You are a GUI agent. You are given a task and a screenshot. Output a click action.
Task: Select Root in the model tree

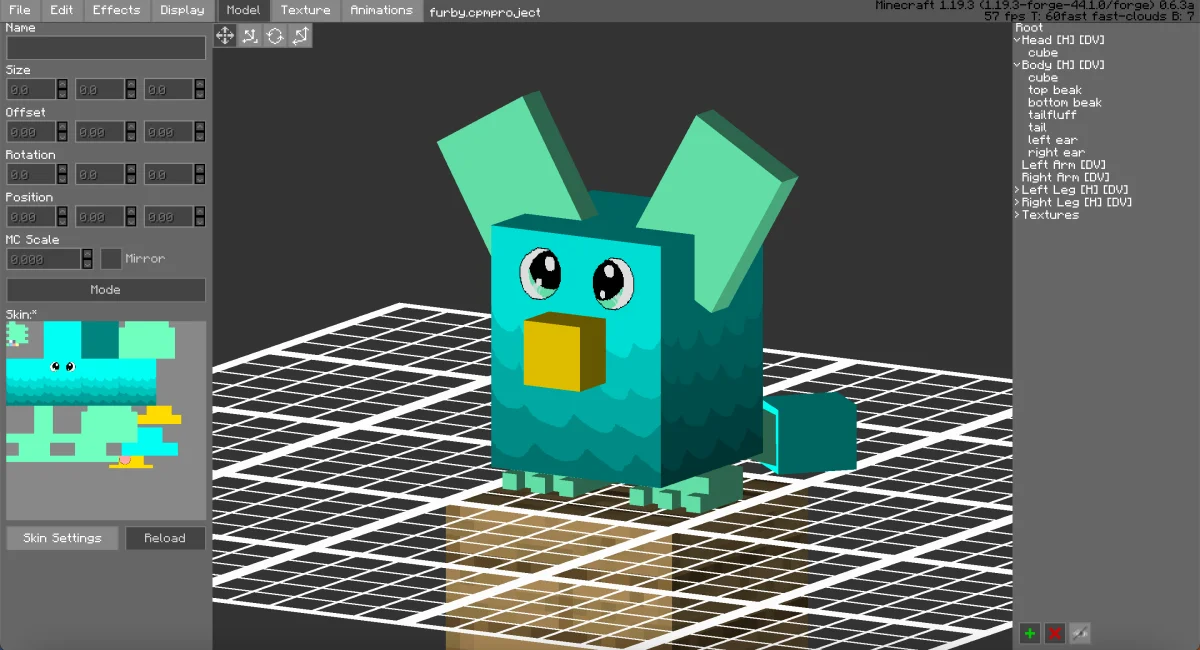pyautogui.click(x=1029, y=28)
